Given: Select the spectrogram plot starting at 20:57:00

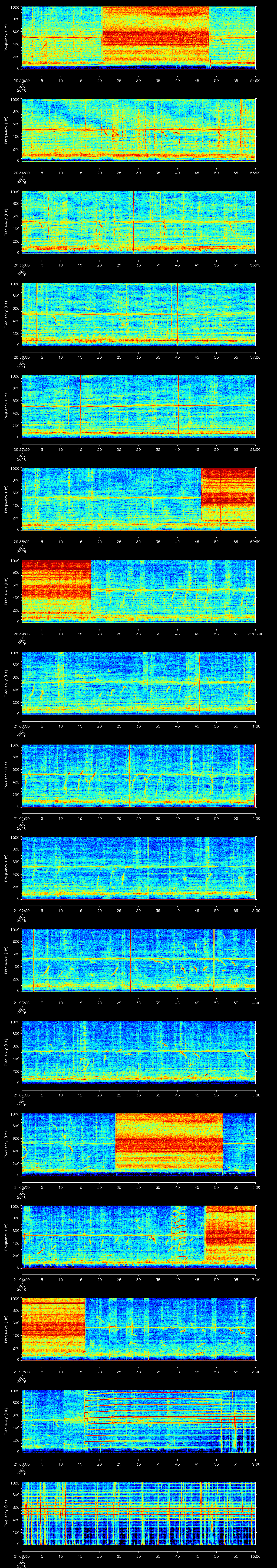Looking at the screenshot, I should tap(138, 407).
